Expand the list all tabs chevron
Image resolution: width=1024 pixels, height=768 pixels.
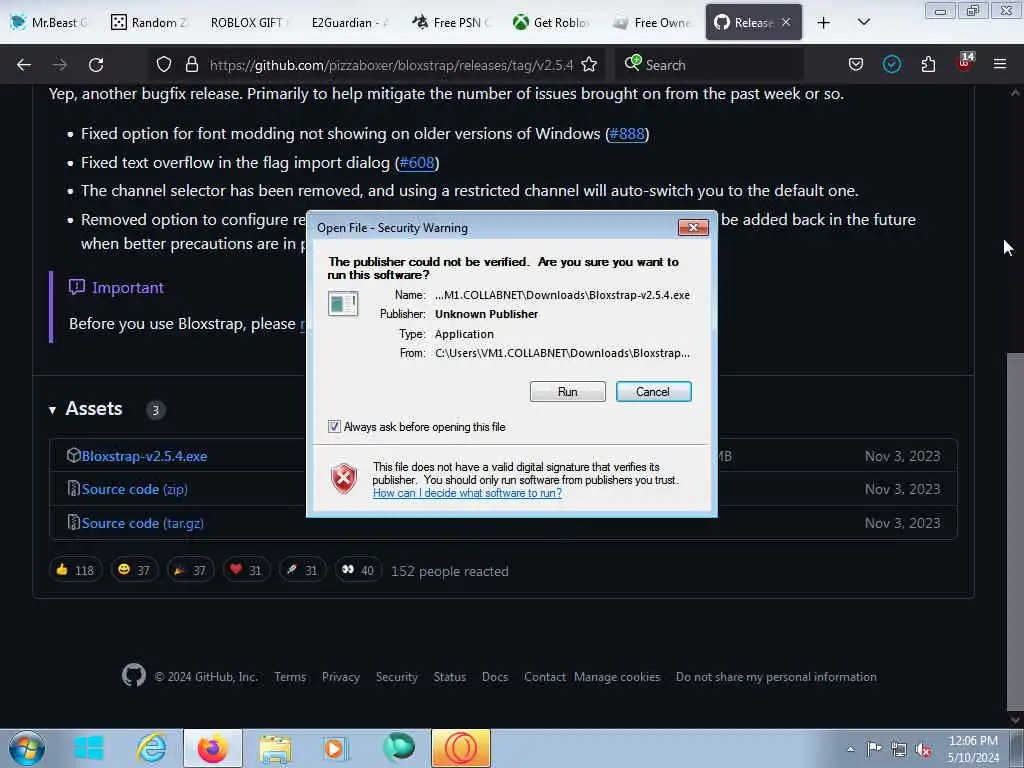pos(864,22)
